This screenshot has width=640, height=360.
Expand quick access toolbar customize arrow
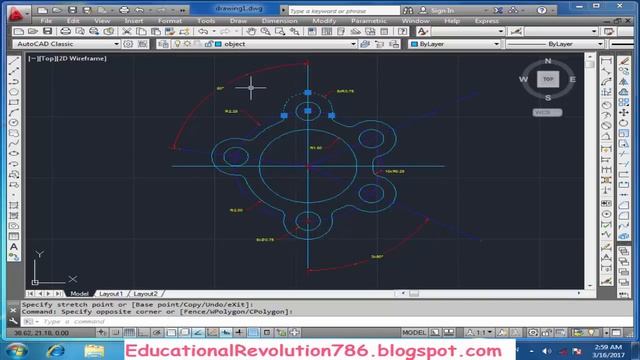point(183,10)
